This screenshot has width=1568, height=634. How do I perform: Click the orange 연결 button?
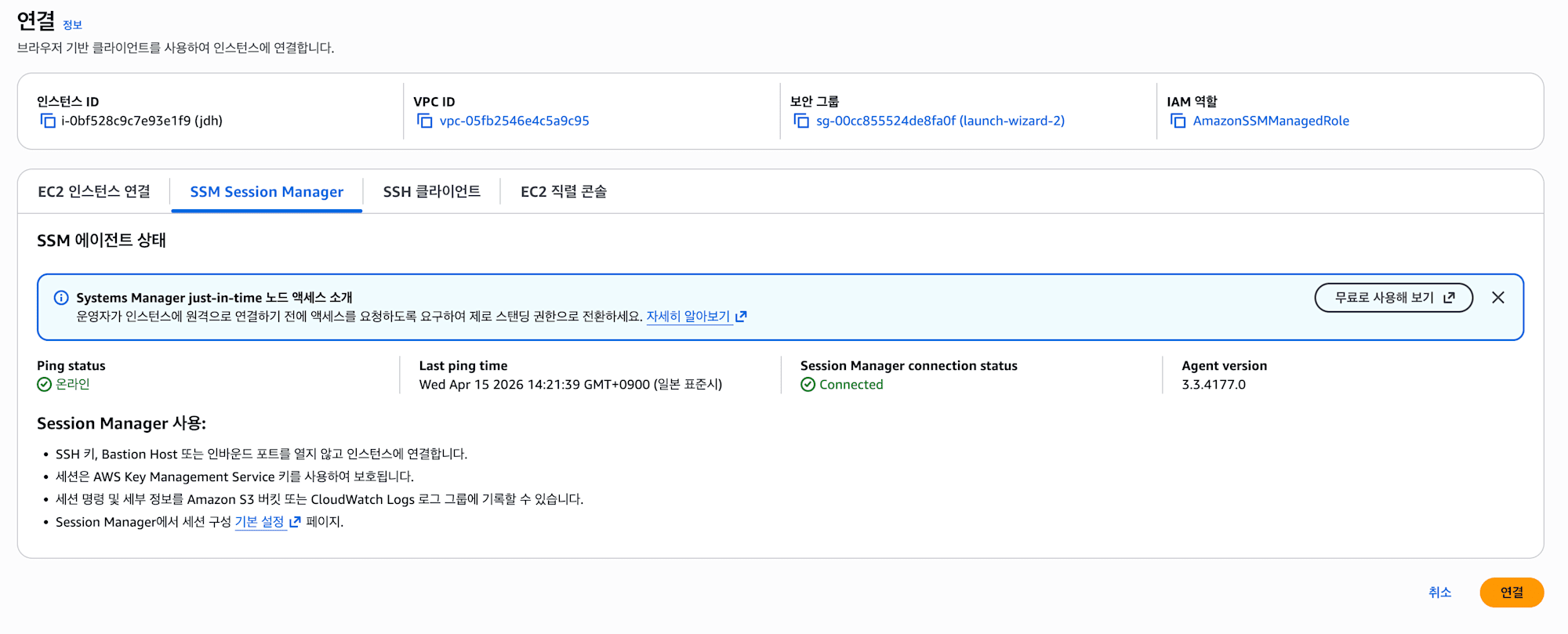point(1511,592)
